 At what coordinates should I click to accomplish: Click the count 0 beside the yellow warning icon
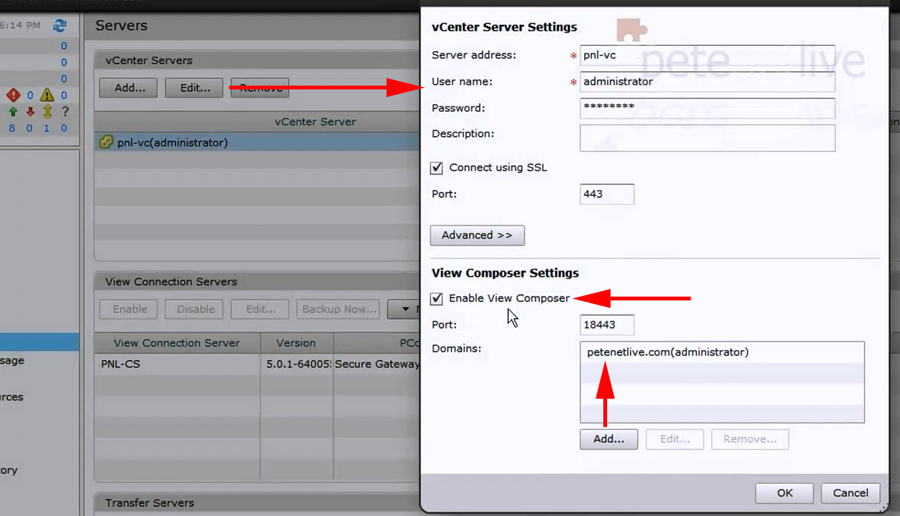click(x=64, y=95)
